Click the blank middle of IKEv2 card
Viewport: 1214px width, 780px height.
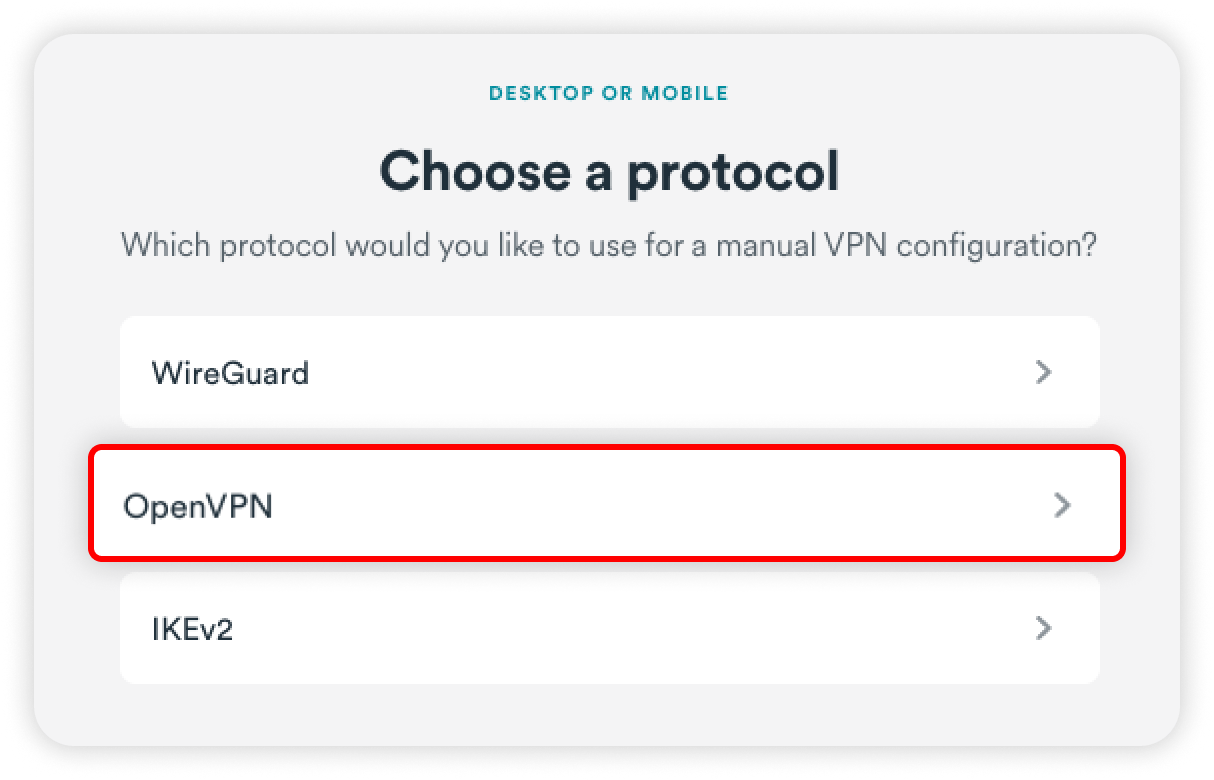[650, 628]
